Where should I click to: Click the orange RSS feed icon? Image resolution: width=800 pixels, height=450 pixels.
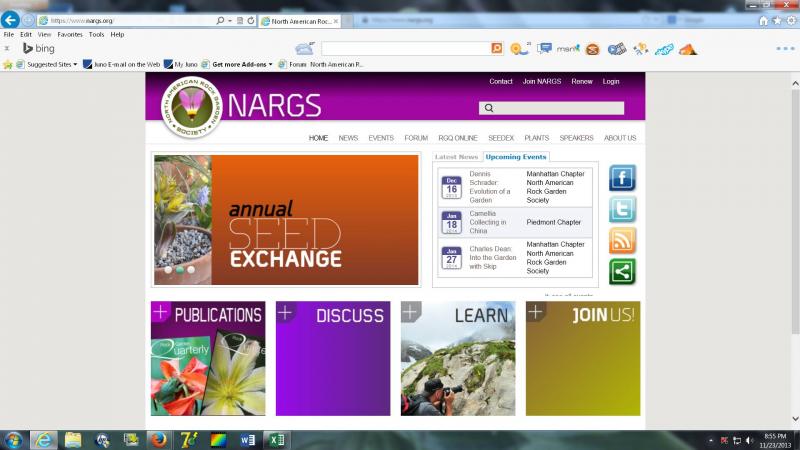pyautogui.click(x=622, y=240)
